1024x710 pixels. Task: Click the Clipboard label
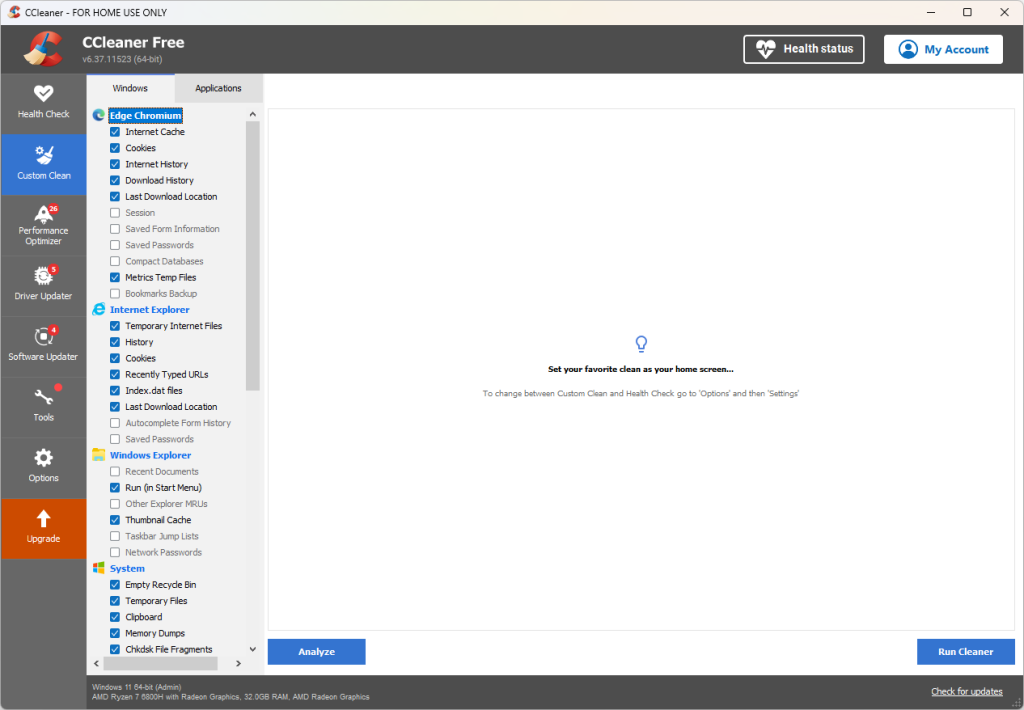coord(144,617)
